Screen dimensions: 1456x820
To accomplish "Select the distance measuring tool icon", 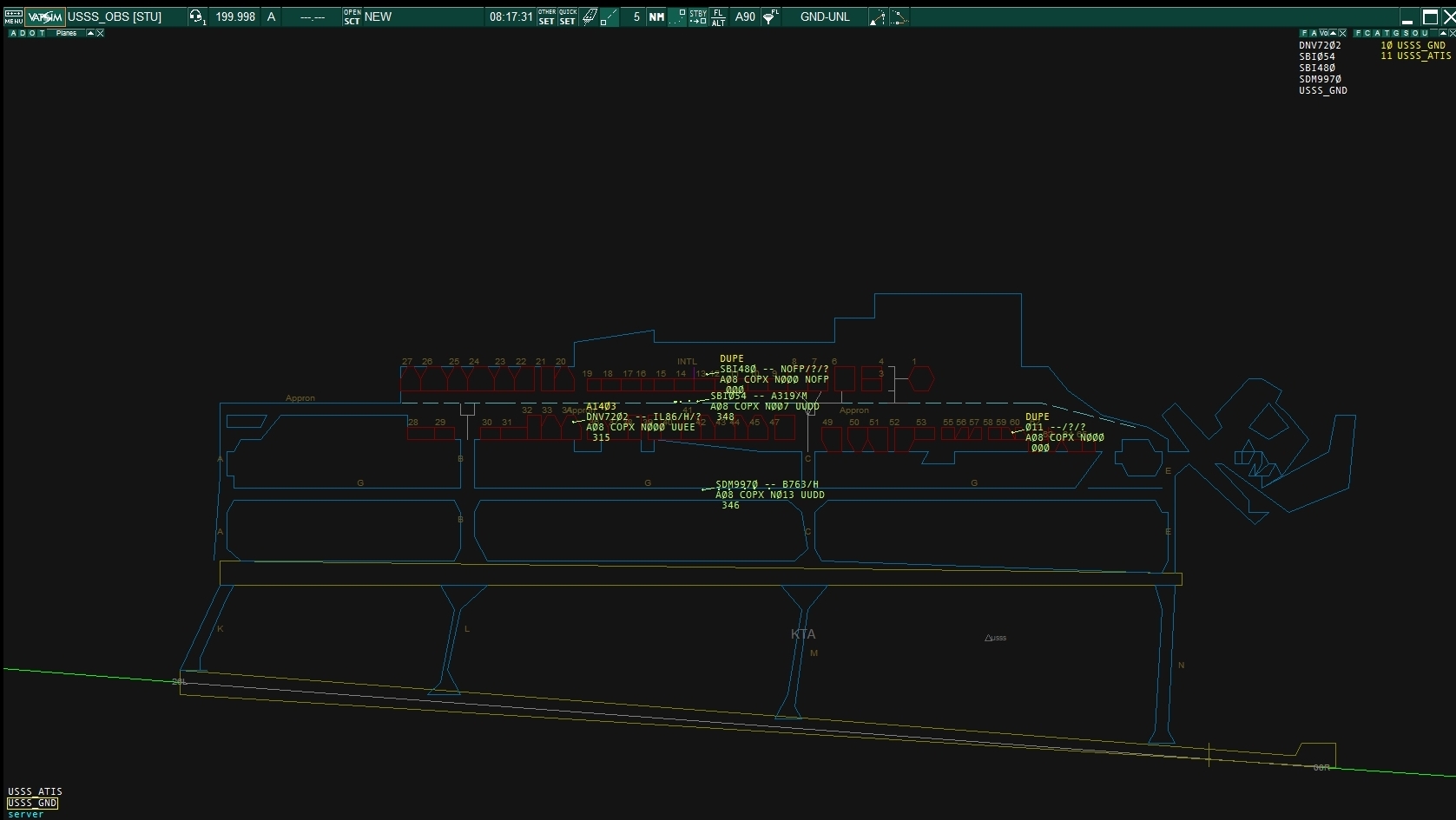I will click(878, 16).
